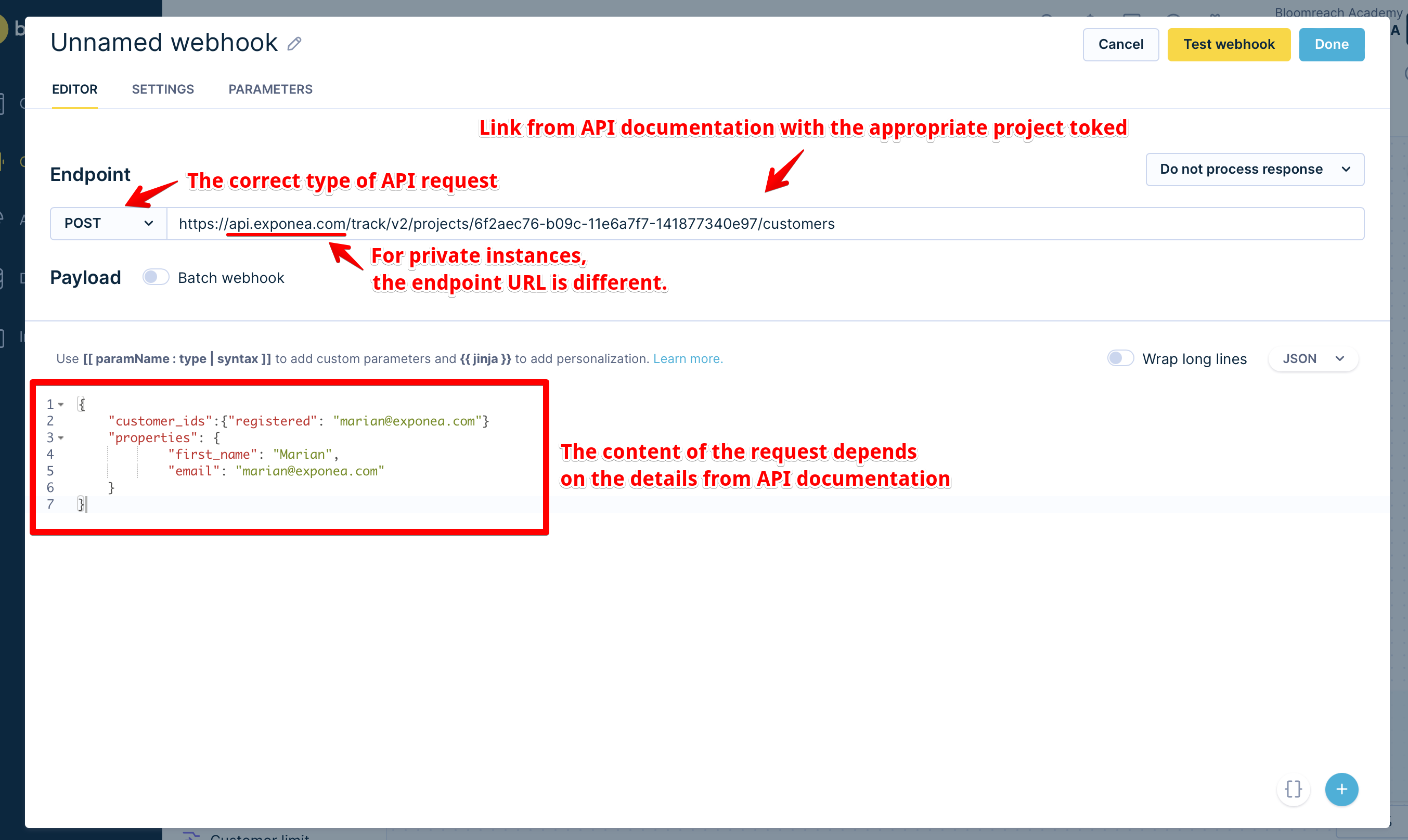This screenshot has height=840, width=1408.
Task: Collapse the properties block on line 3
Action: pyautogui.click(x=61, y=438)
